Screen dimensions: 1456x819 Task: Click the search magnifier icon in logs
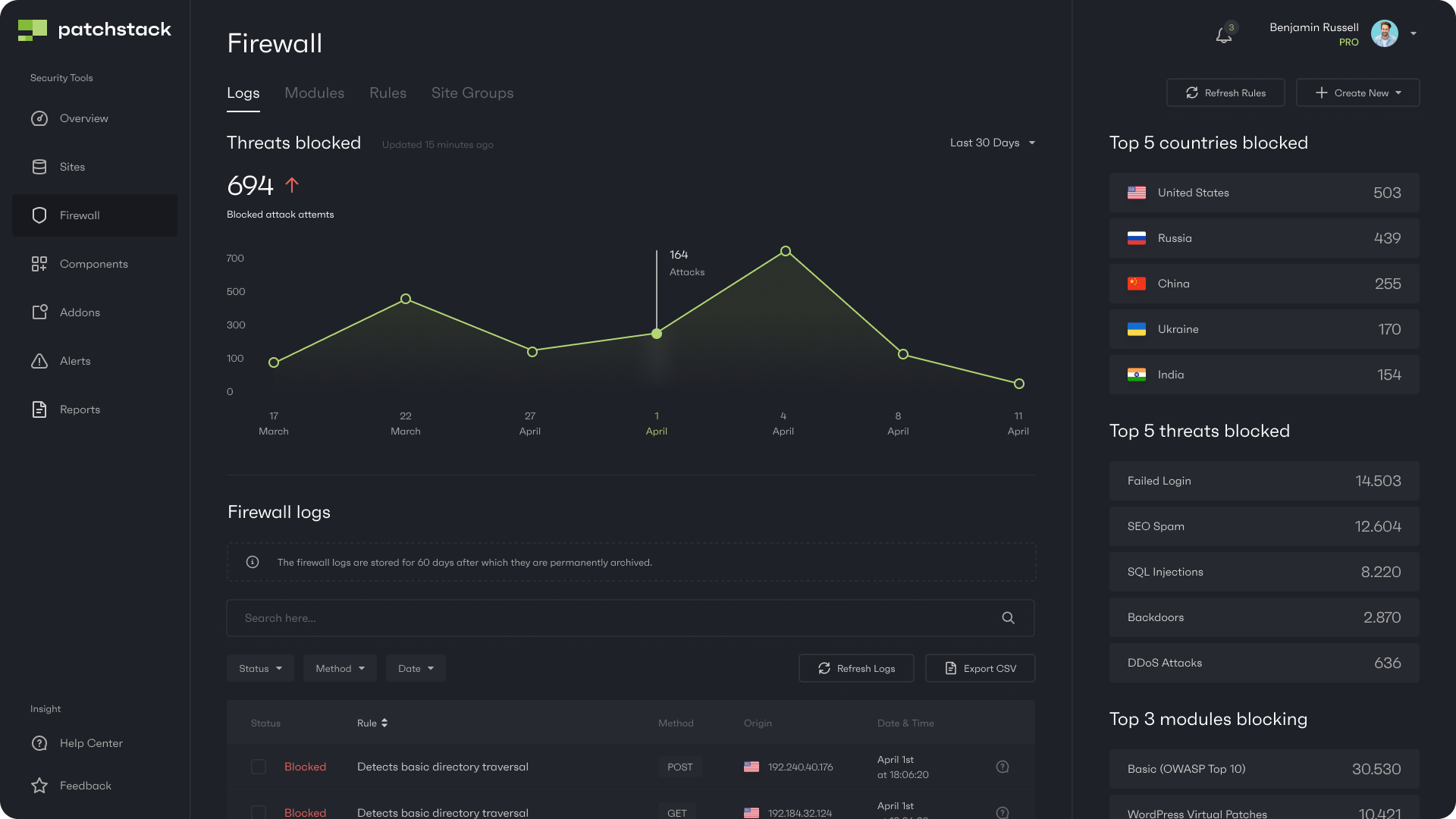click(1008, 618)
